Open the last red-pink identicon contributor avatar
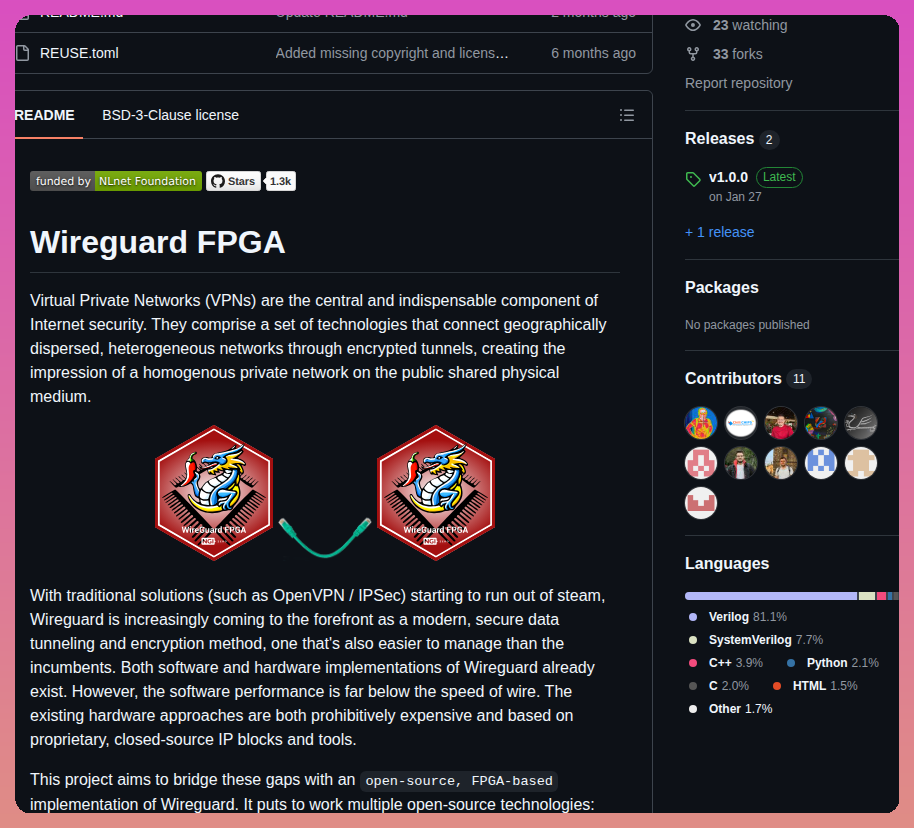 (701, 503)
